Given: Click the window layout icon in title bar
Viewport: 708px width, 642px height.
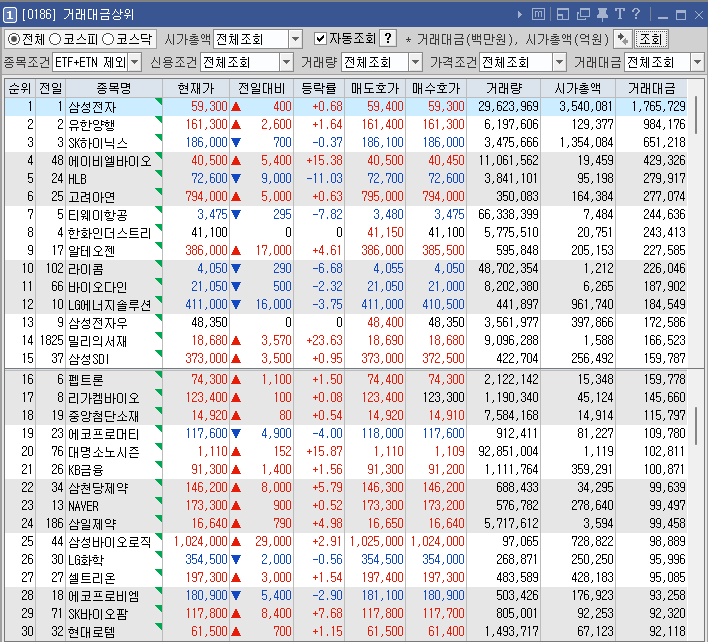Looking at the screenshot, I should pos(563,14).
